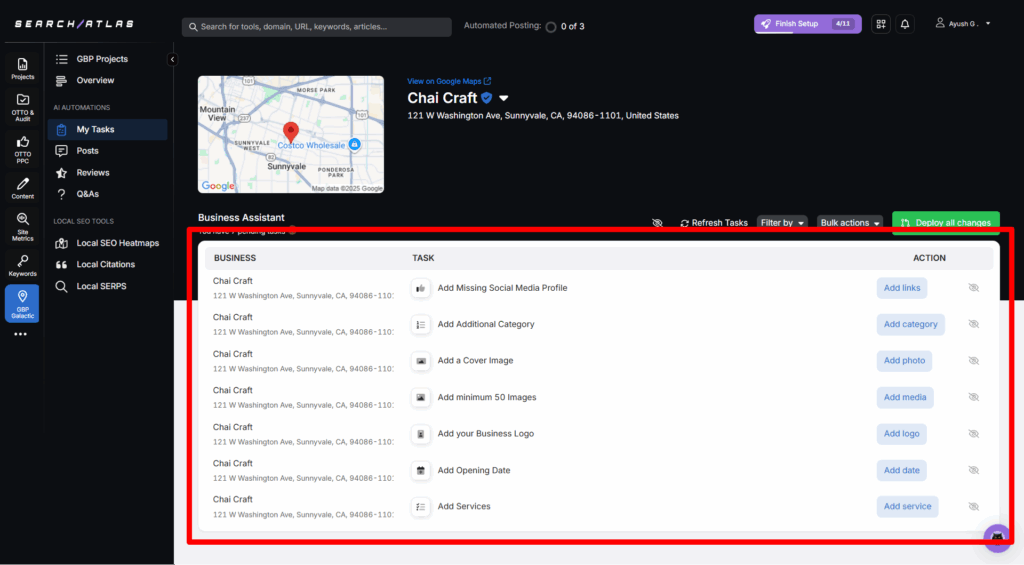This screenshot has width=1024, height=565.
Task: Open Keywords in sidebar
Action: click(22, 265)
